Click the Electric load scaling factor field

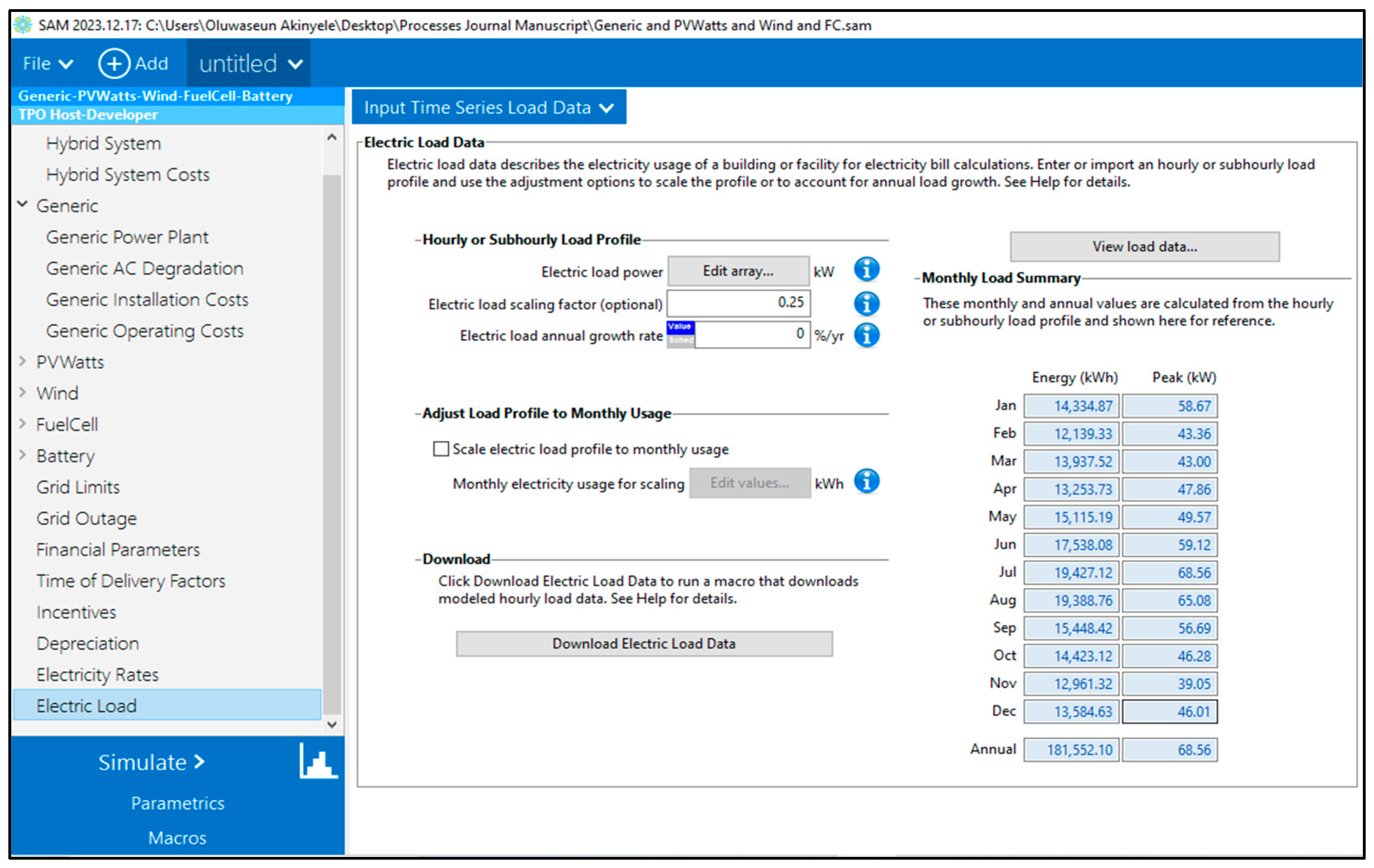[738, 303]
